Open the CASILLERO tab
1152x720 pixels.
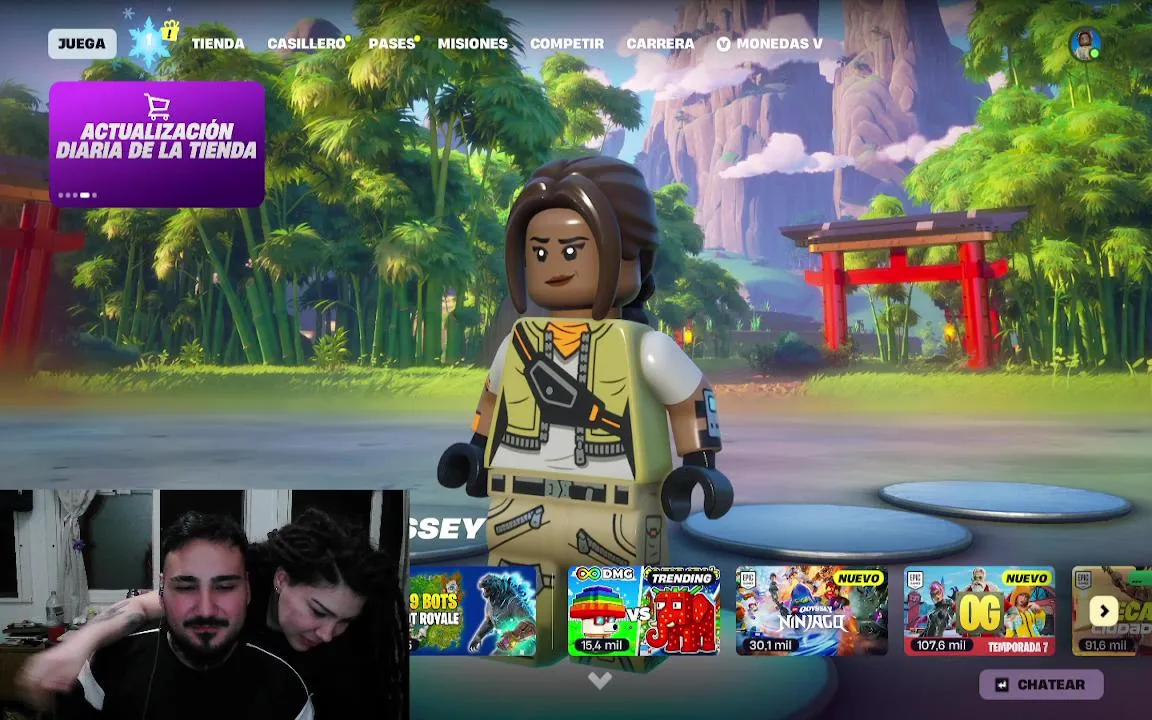pyautogui.click(x=306, y=43)
